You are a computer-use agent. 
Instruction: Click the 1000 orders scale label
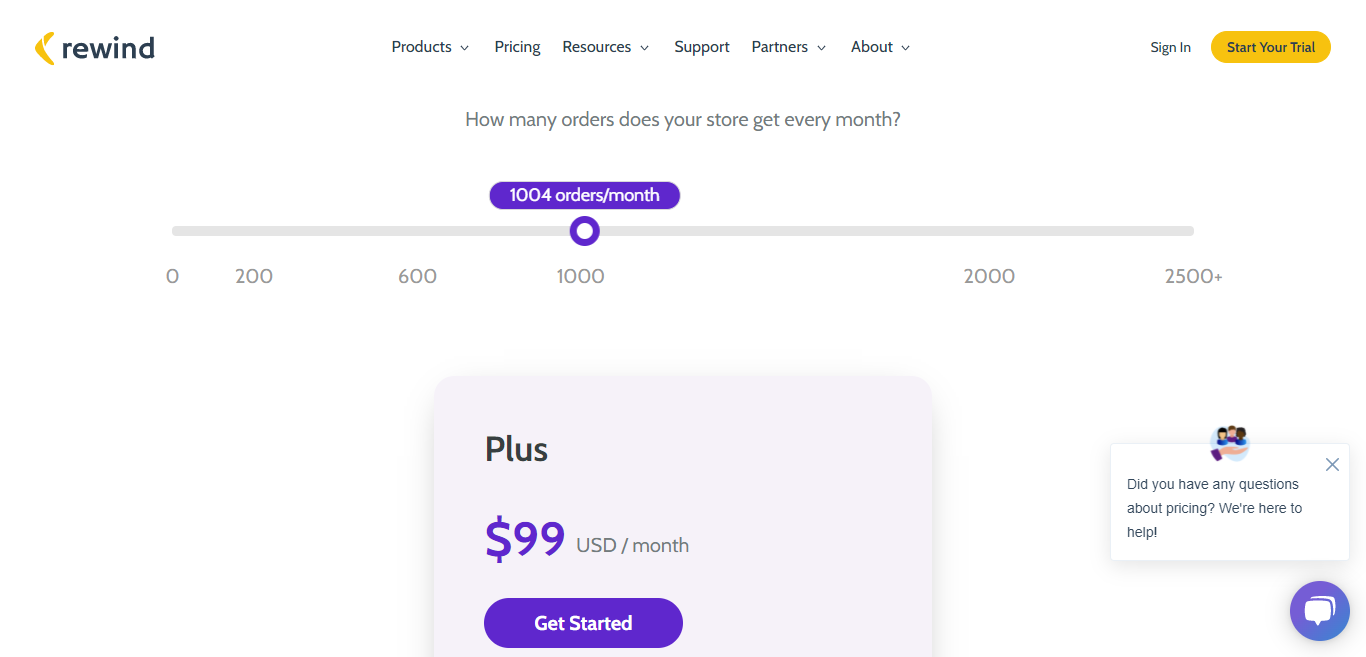coord(581,276)
